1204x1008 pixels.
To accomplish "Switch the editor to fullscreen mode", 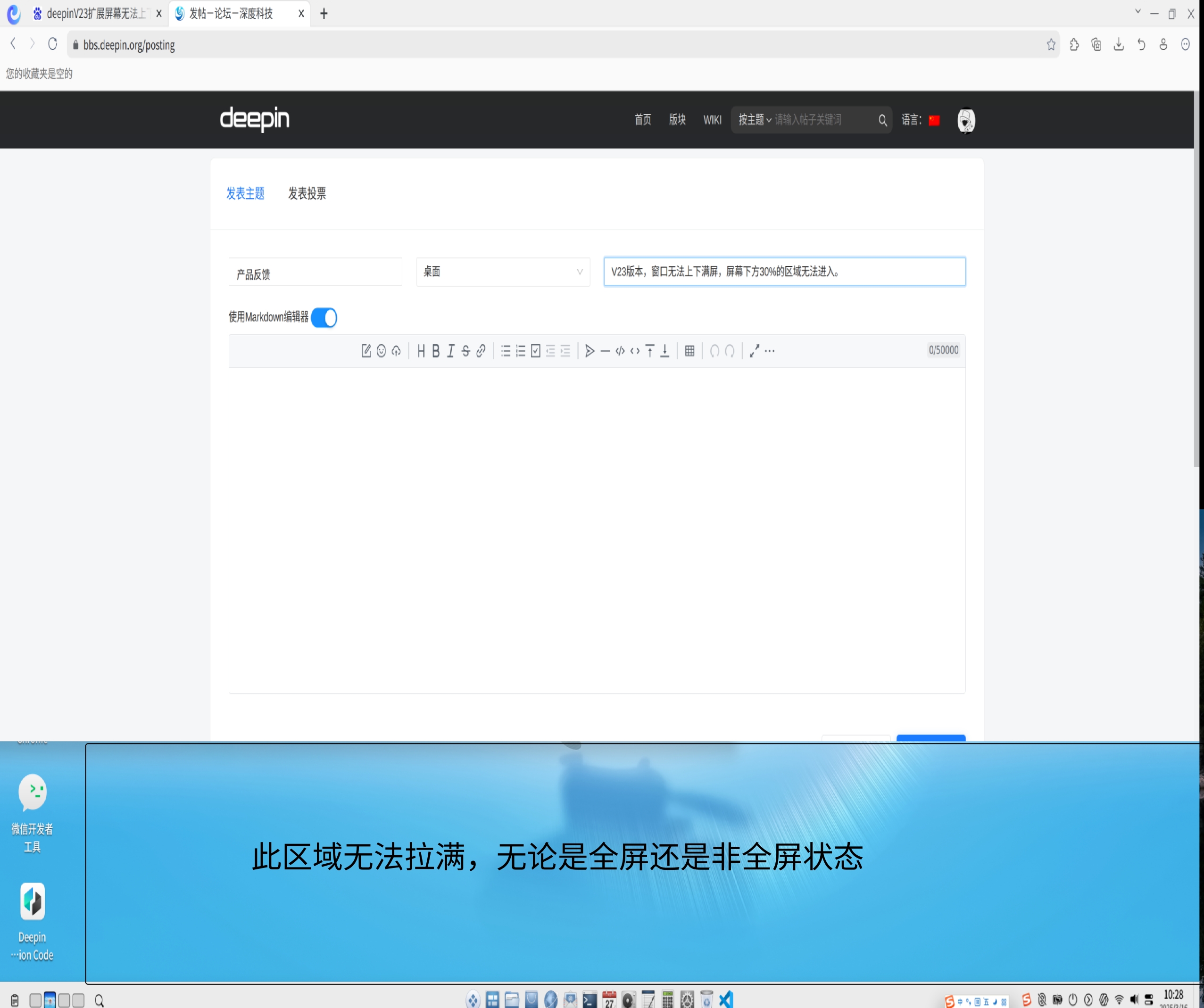I will (755, 351).
